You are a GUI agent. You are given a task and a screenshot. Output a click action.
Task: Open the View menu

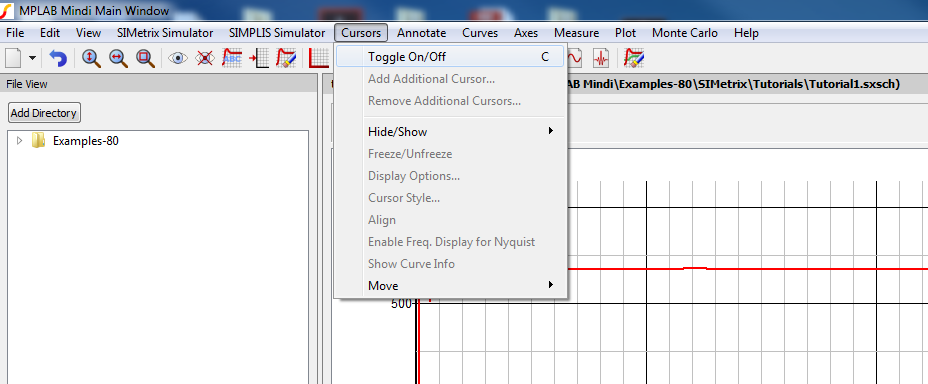click(x=88, y=33)
